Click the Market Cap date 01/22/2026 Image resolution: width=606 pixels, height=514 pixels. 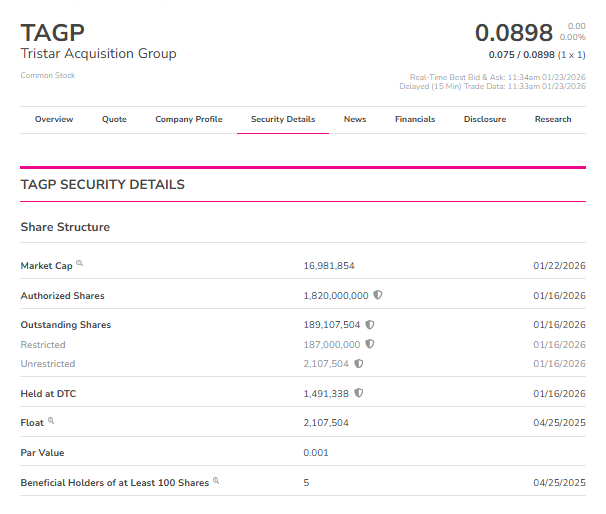coord(559,266)
